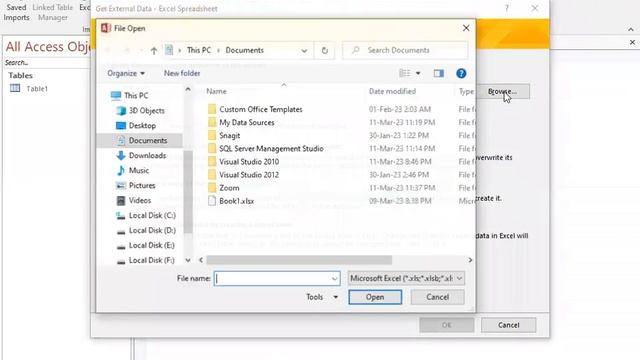This screenshot has height=360, width=640.
Task: Sort by Type column header
Action: tap(466, 91)
